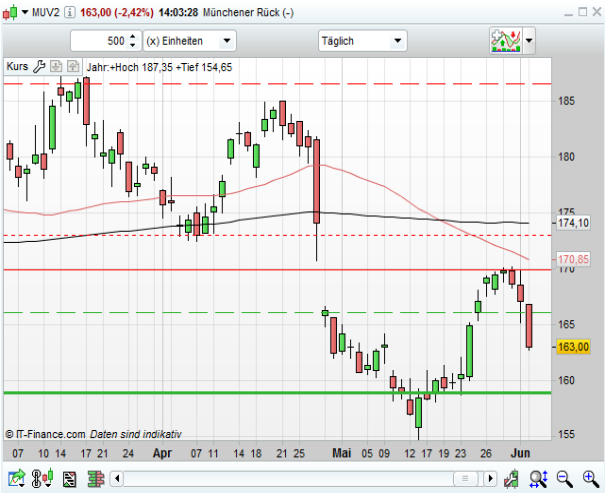Click the scrollbar right arrow
Screen dimensions: 605x493
click(x=490, y=479)
